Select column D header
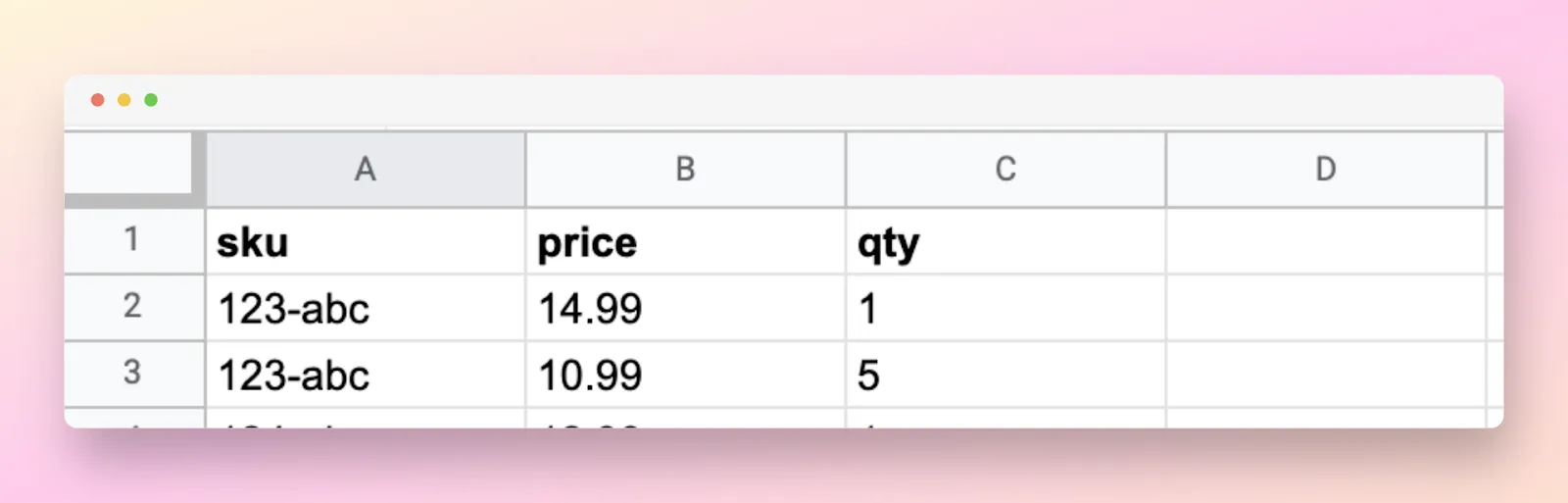 tap(1326, 169)
